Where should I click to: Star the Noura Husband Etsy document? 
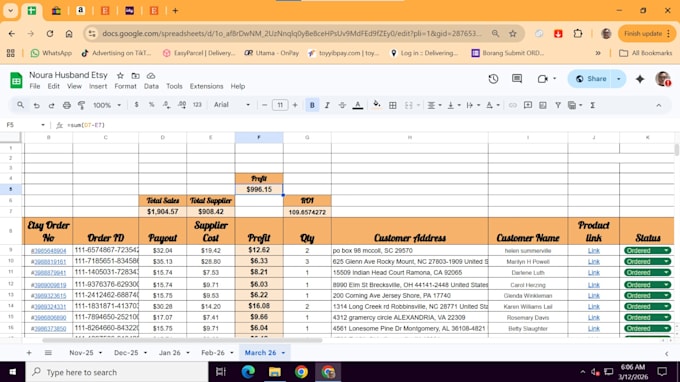[x=120, y=75]
